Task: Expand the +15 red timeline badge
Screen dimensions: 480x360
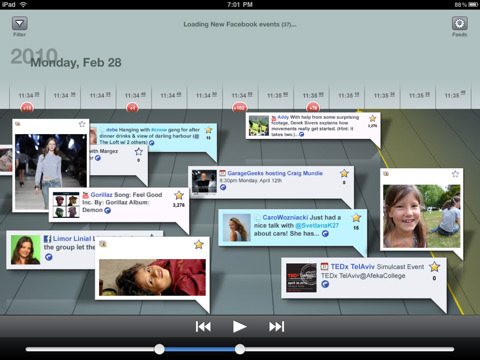Action: tap(27, 108)
